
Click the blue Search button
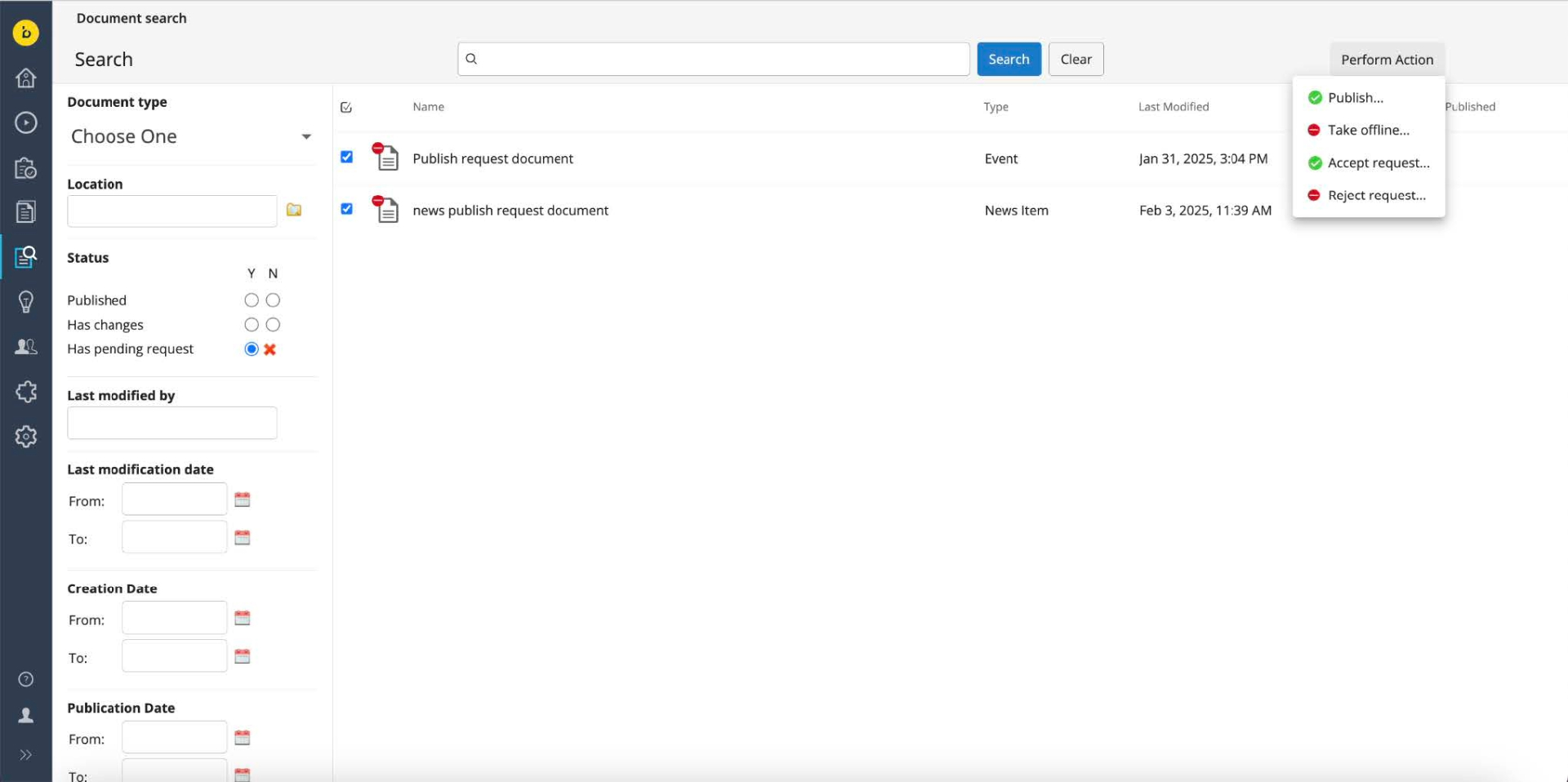(1009, 60)
